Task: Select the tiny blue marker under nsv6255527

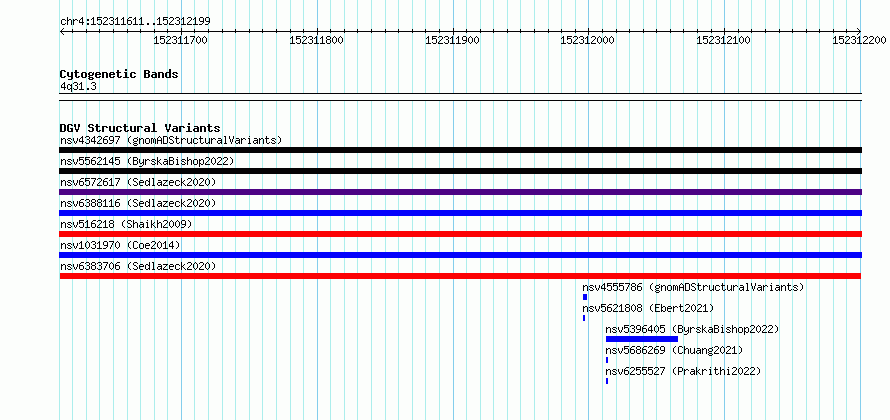Action: click(x=607, y=381)
